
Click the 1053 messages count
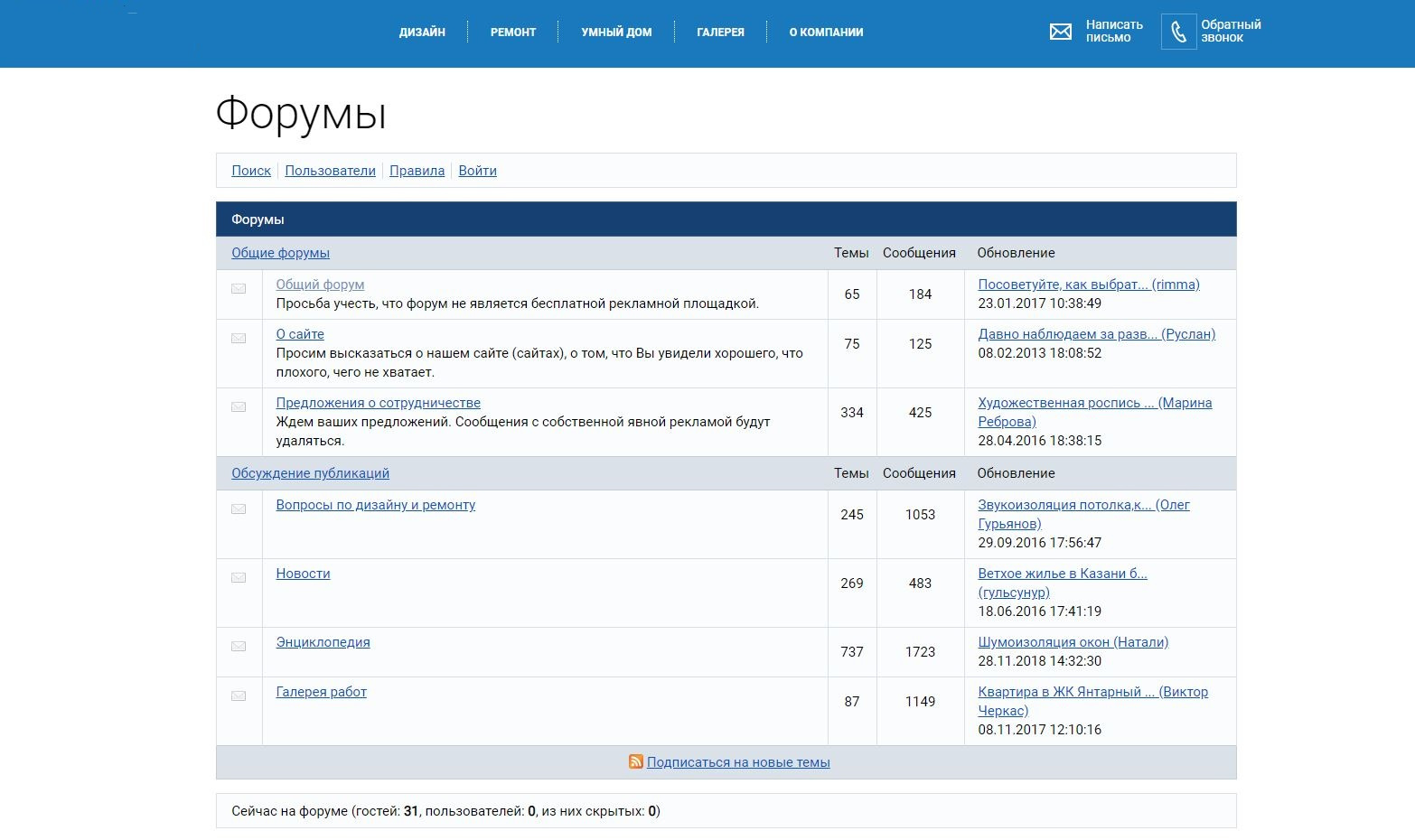920,515
